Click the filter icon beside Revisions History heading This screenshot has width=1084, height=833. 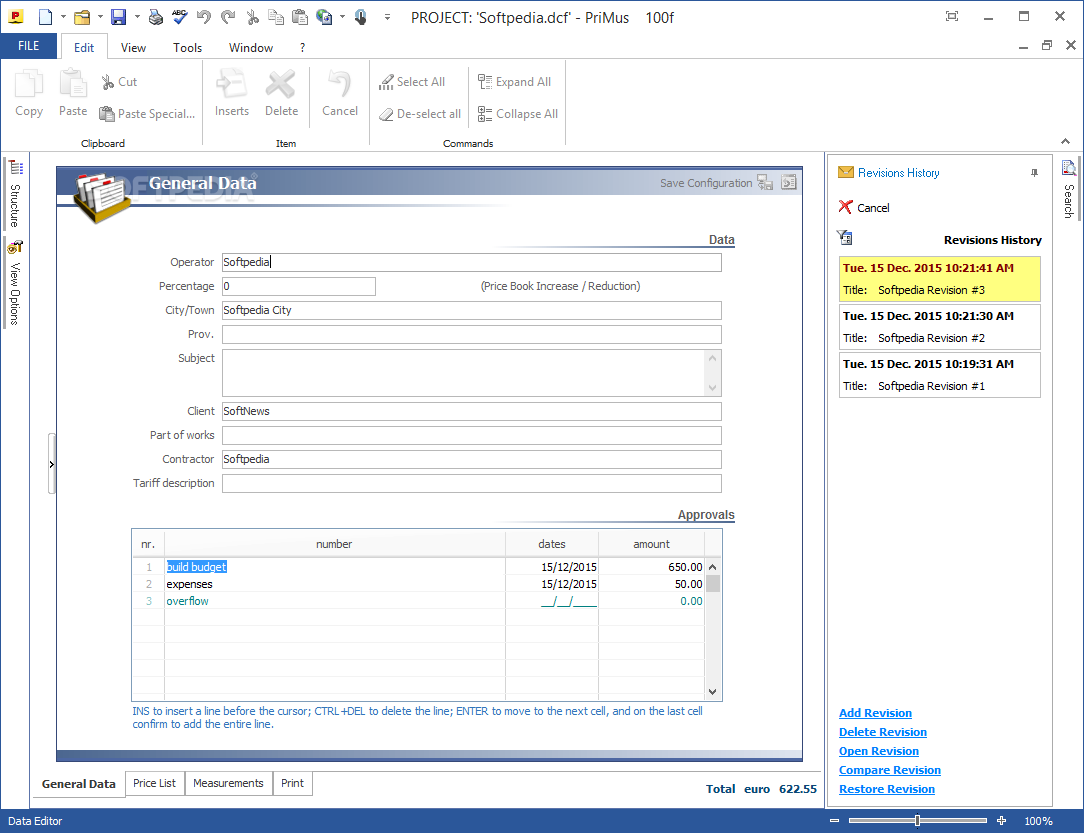click(845, 238)
